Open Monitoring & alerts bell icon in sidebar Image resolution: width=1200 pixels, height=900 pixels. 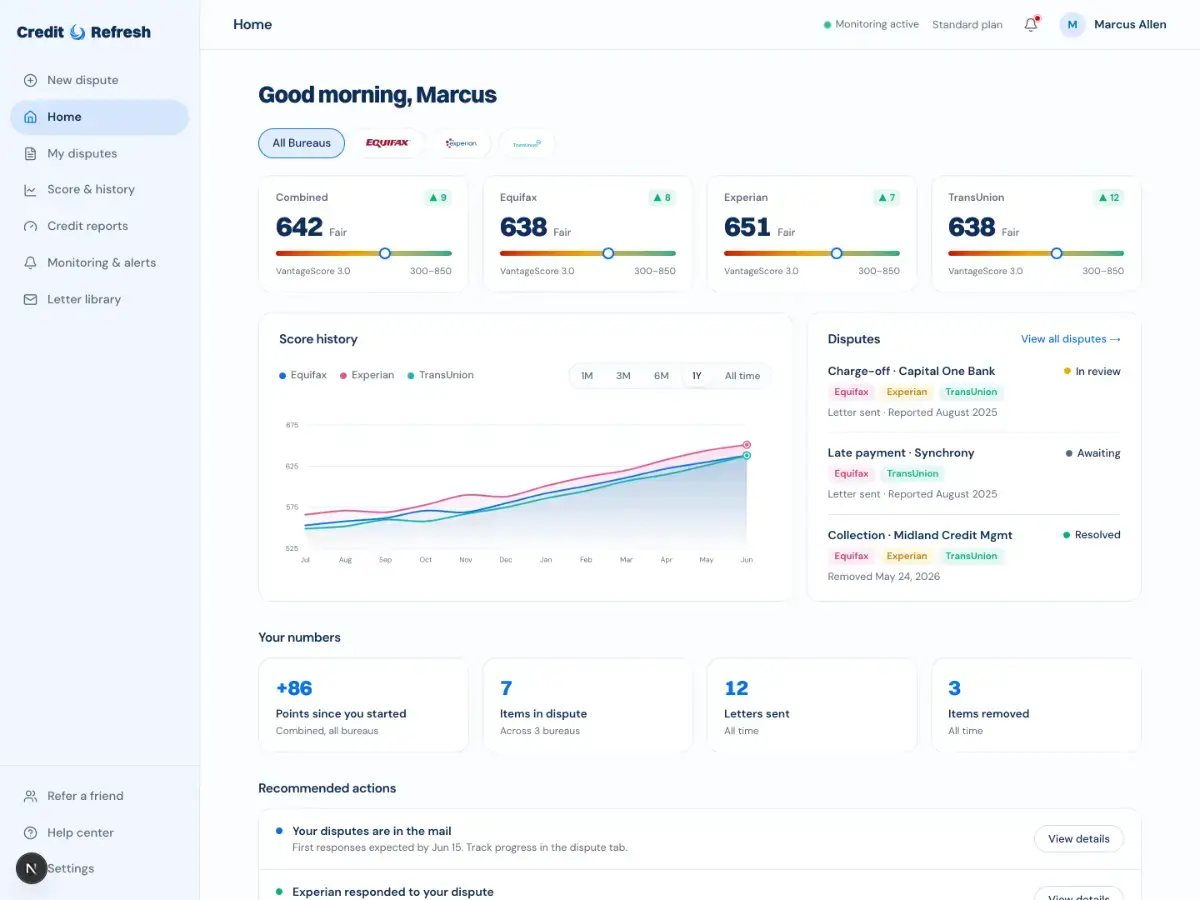tap(30, 262)
